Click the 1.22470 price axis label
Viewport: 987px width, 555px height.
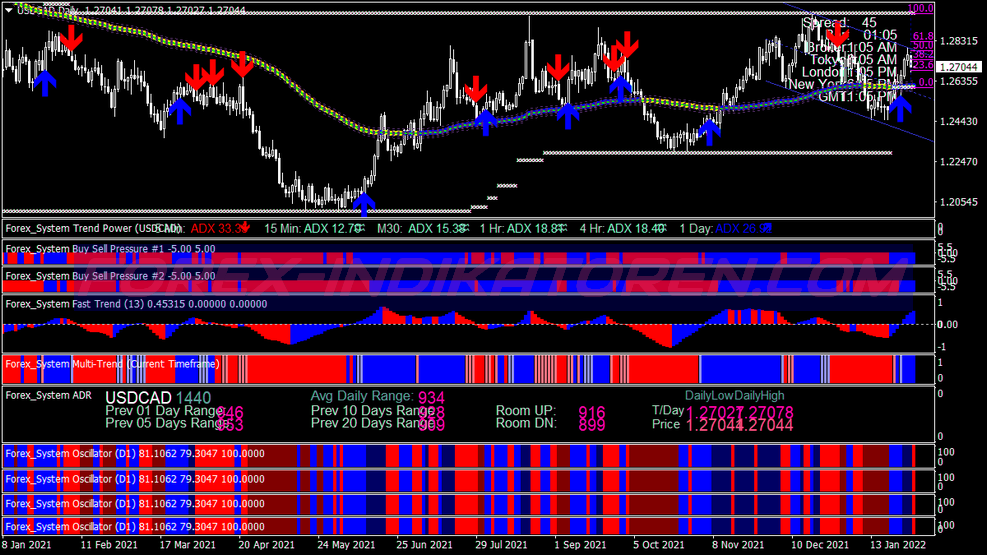959,162
